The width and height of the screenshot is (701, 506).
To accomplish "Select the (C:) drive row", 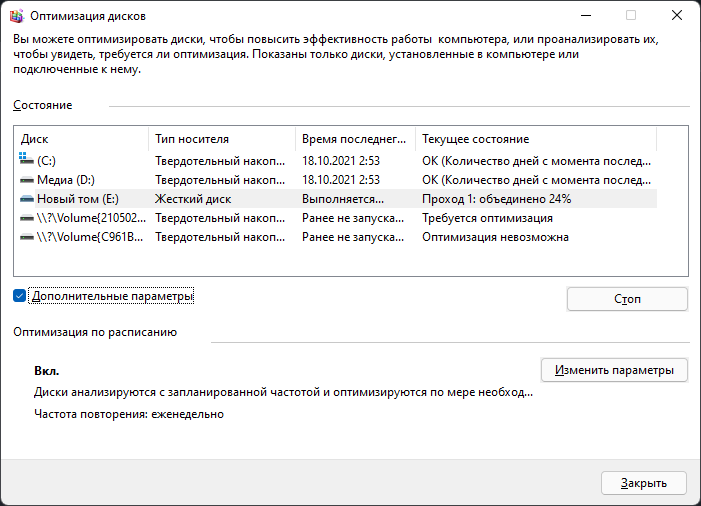I will (336, 161).
